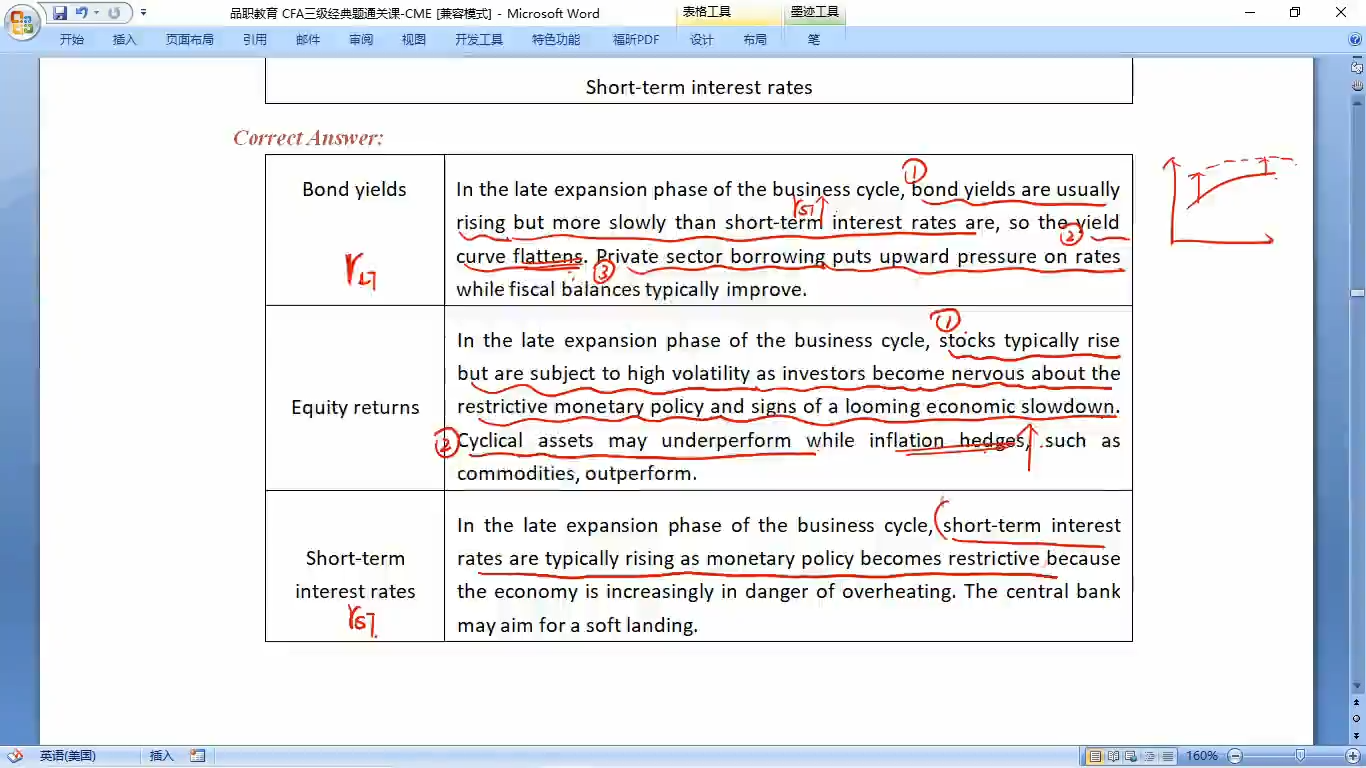Switch to Print Layout view
This screenshot has height=768, width=1366.
click(x=1096, y=756)
